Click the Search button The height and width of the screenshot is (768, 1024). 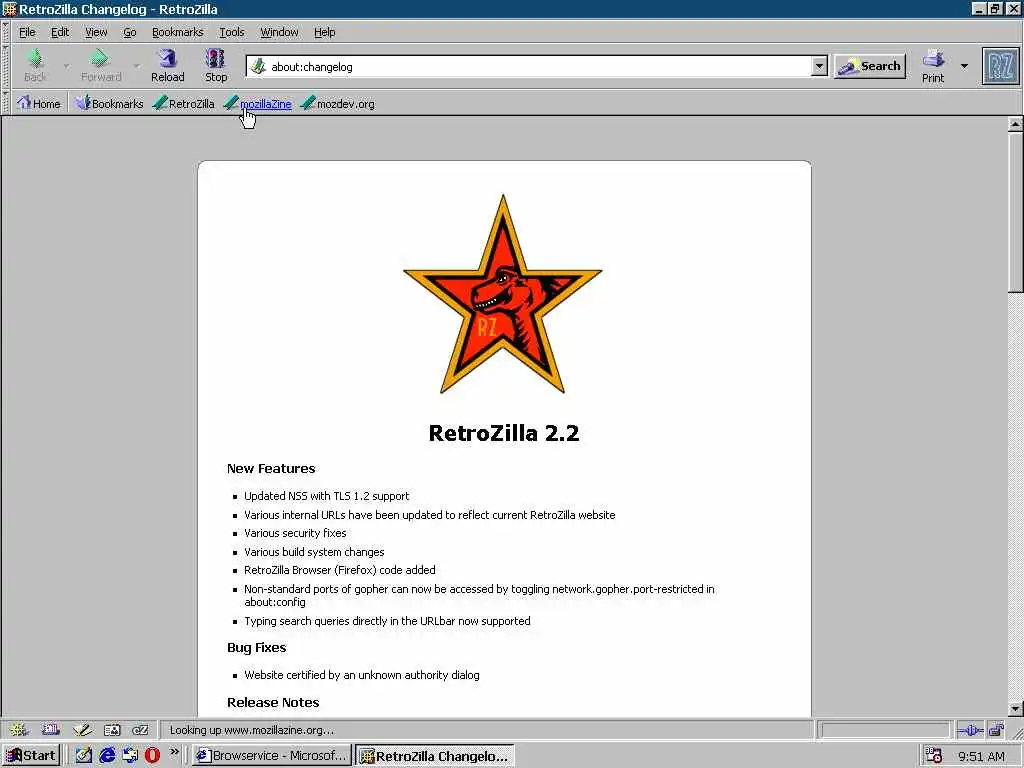tap(870, 66)
